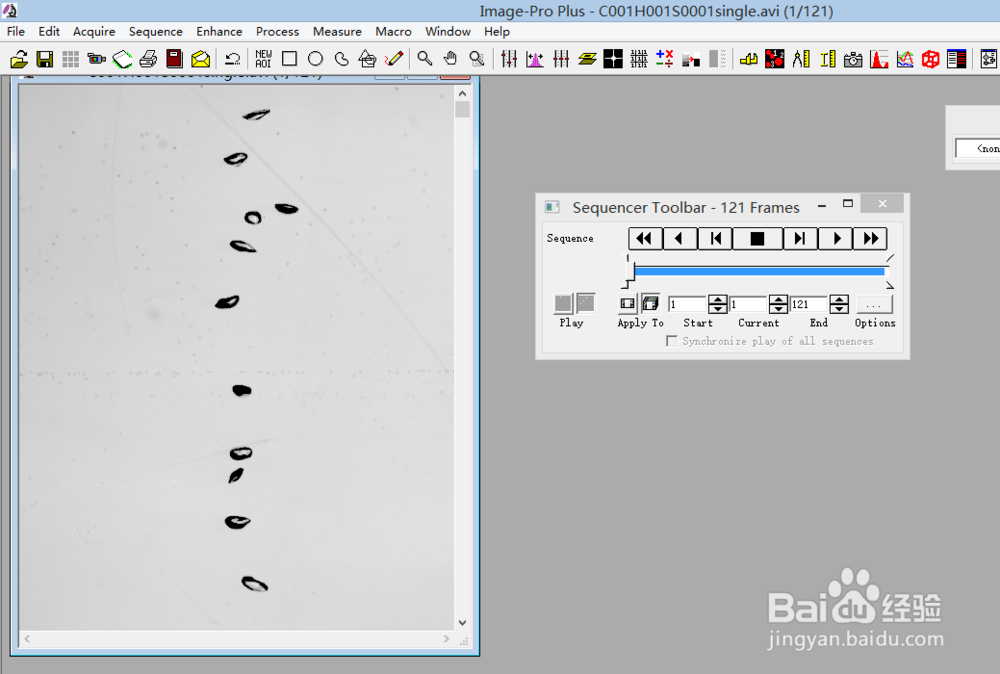
Task: Open the Enhance menu
Action: (219, 31)
